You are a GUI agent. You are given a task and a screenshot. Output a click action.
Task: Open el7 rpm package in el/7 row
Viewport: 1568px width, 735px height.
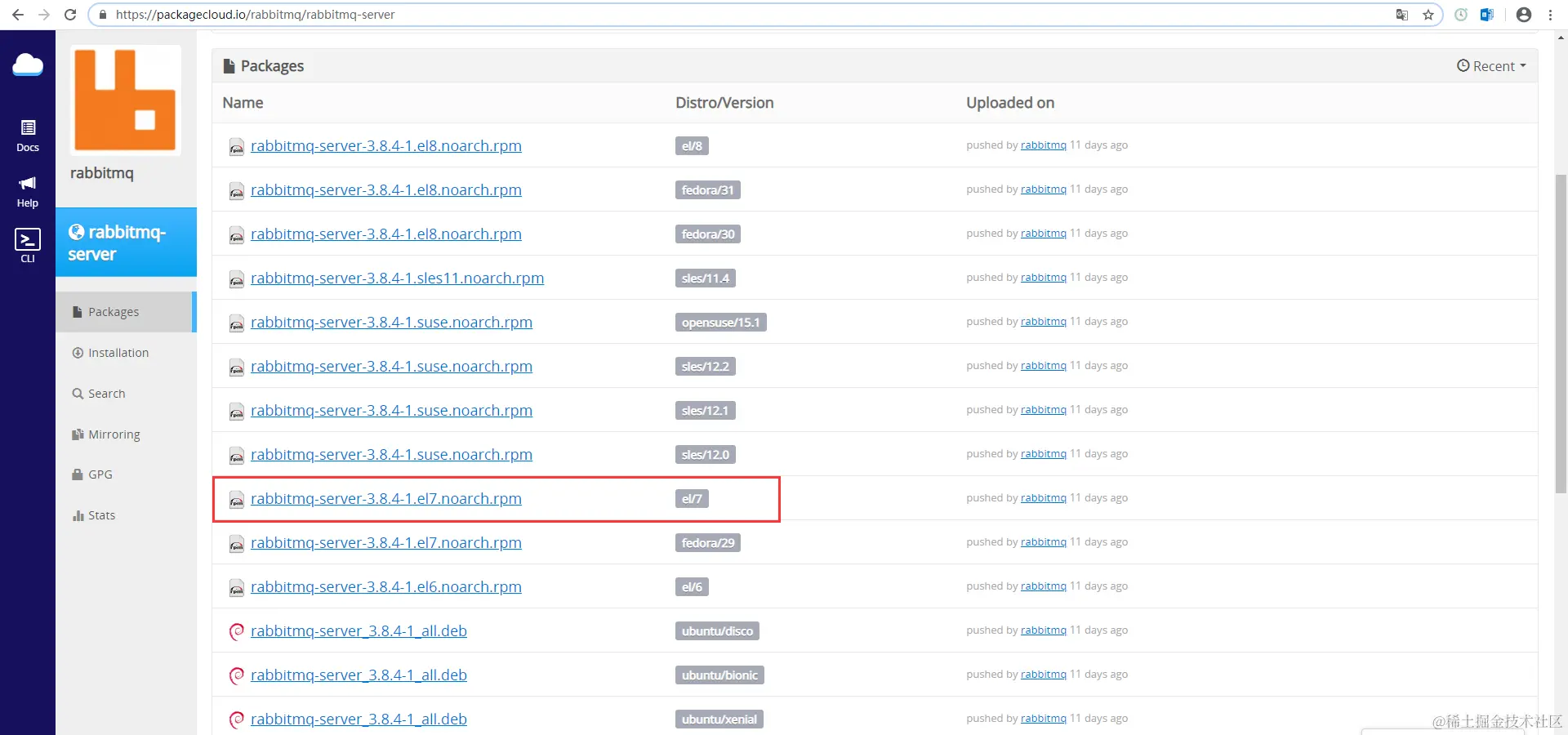pos(385,499)
